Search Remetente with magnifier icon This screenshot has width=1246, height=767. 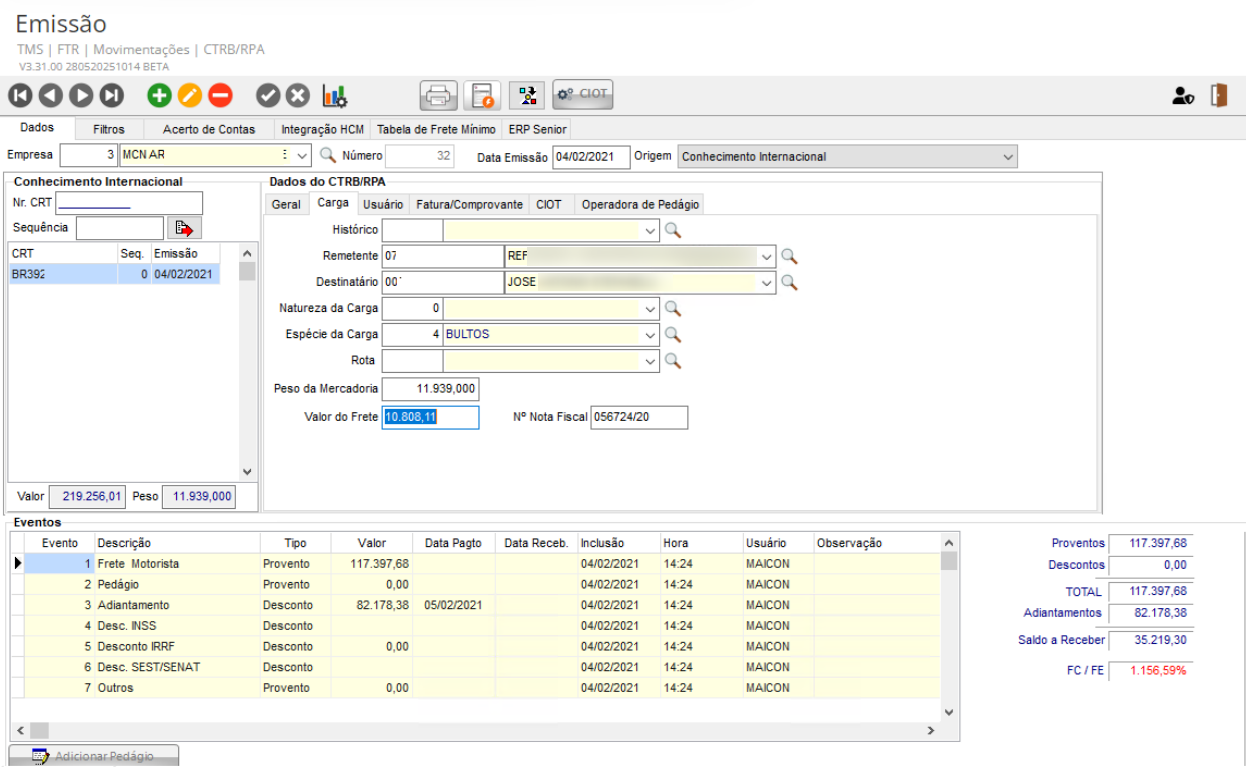(789, 256)
